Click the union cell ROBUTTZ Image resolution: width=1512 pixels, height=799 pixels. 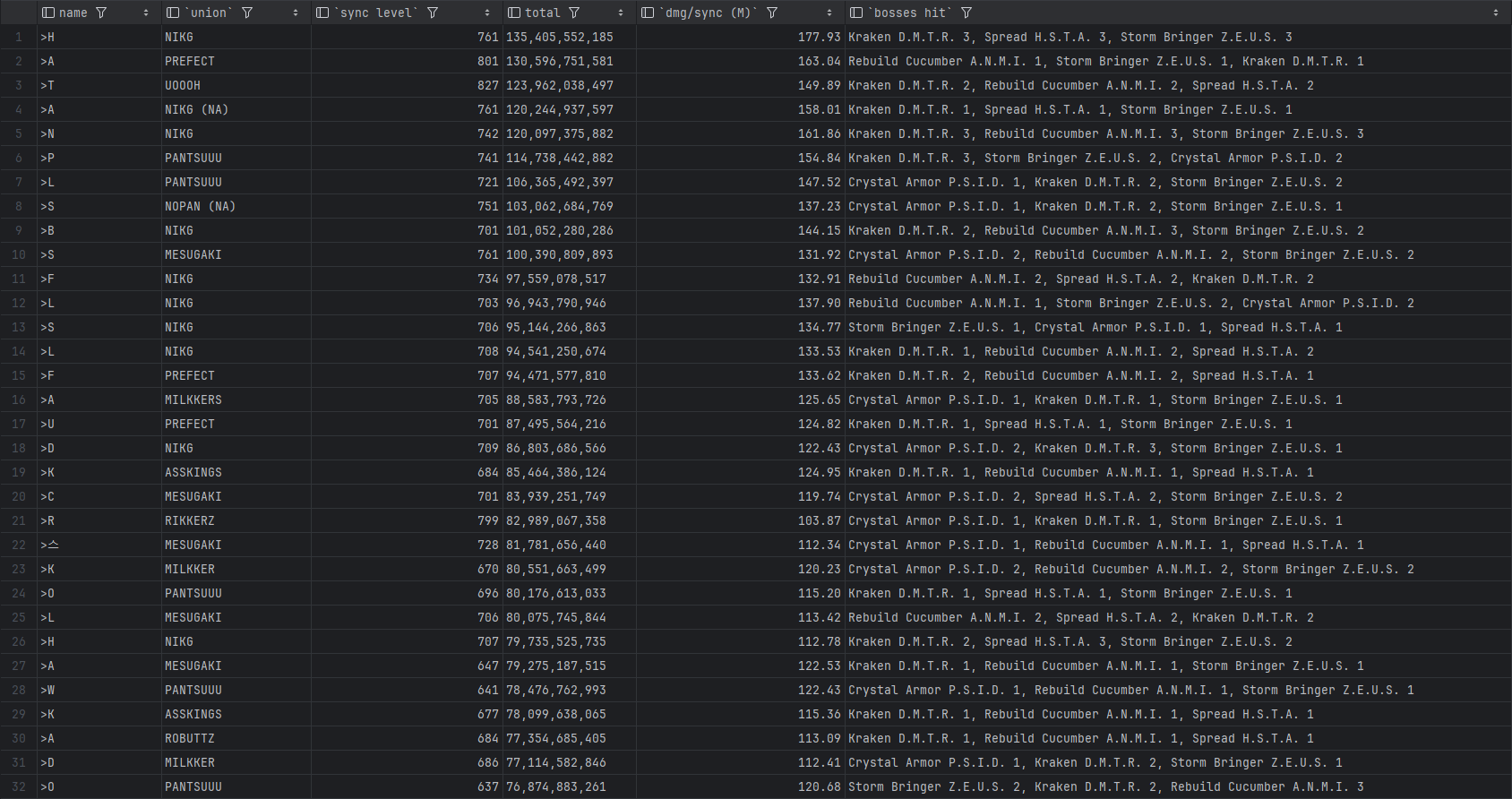coord(190,738)
